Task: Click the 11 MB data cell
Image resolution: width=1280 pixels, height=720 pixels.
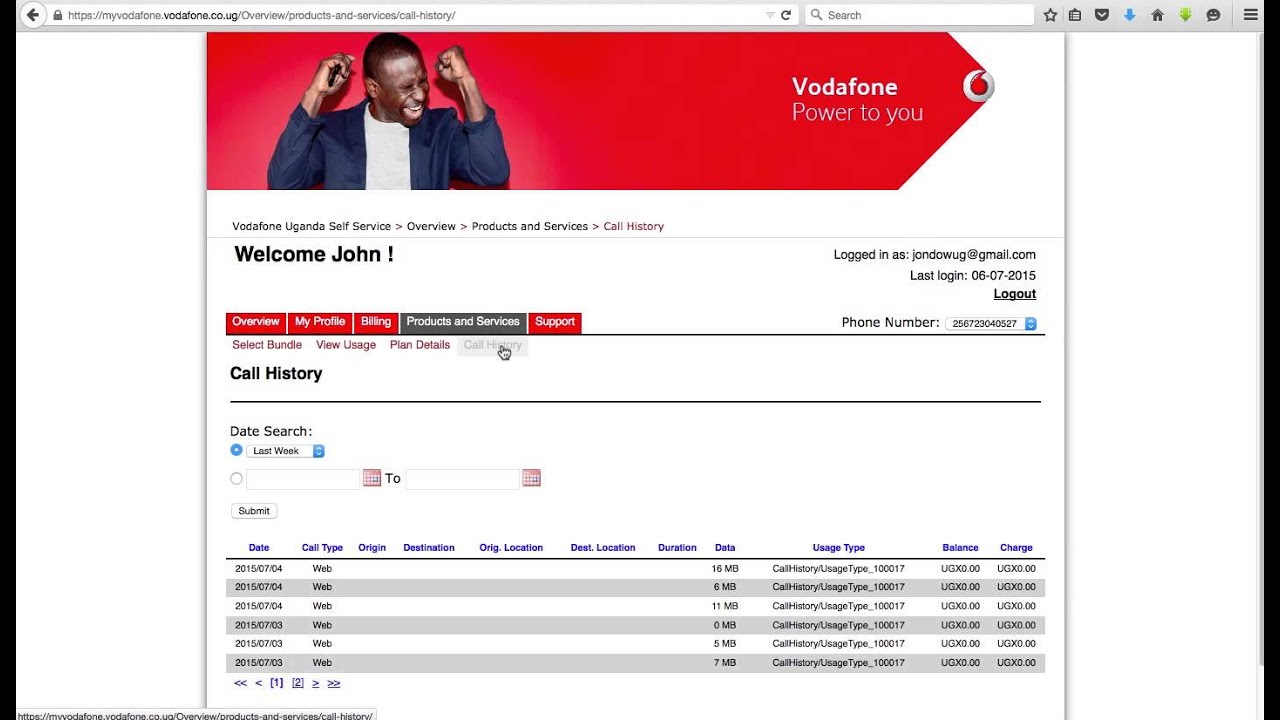Action: coord(725,607)
